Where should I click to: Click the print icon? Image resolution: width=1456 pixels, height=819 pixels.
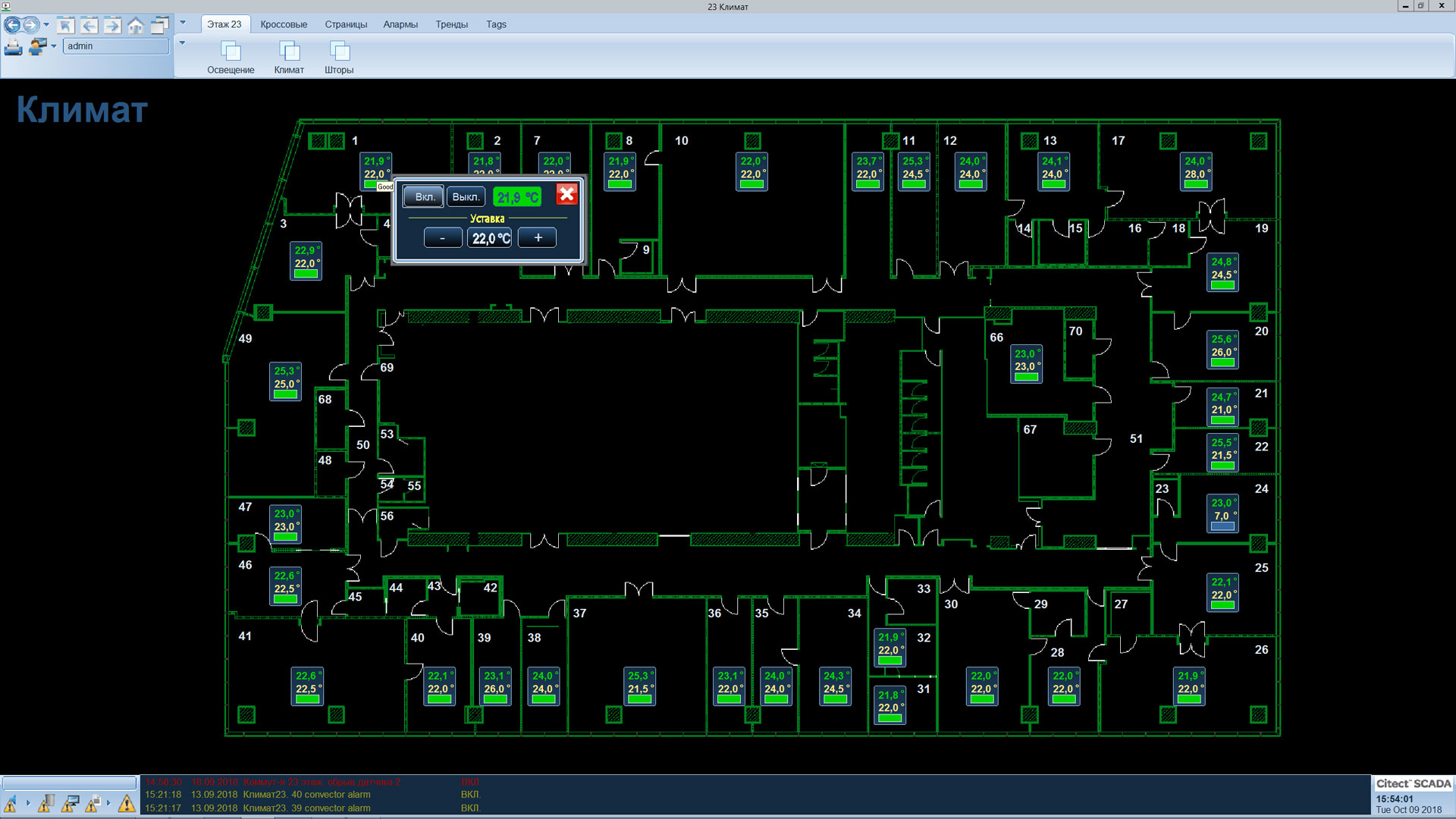click(13, 47)
